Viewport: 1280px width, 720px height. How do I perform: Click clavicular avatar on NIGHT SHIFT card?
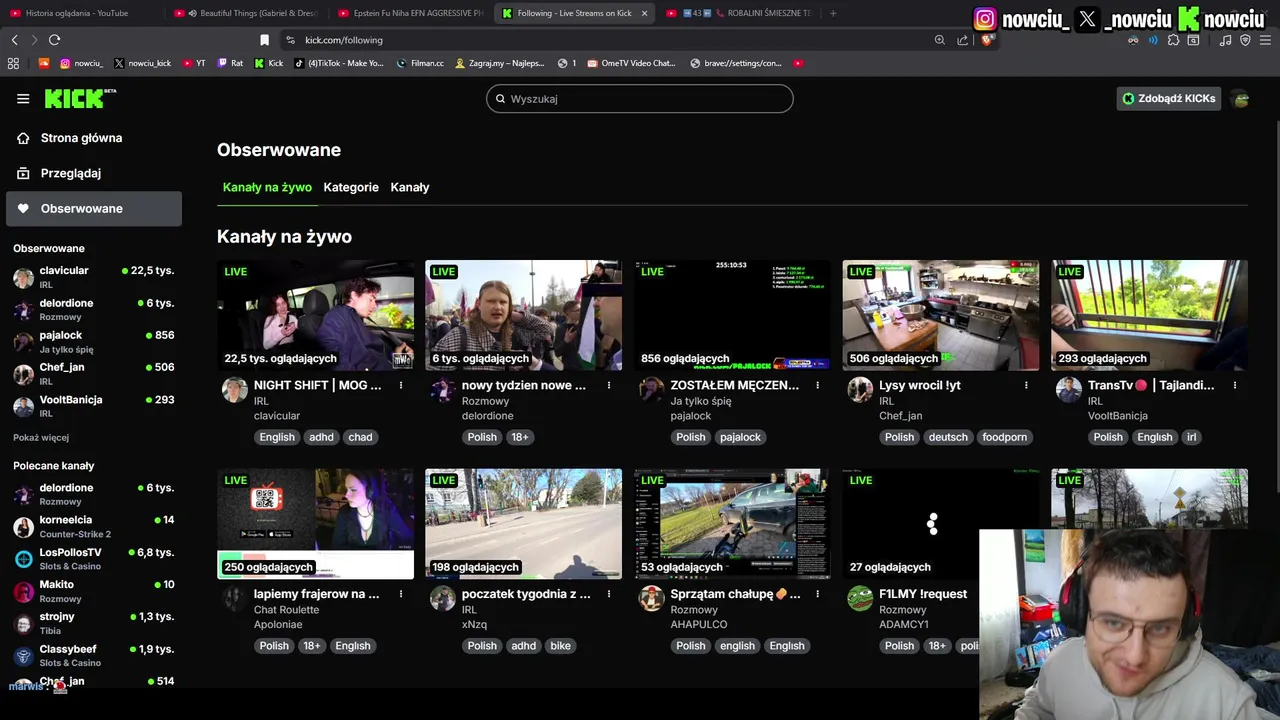pyautogui.click(x=234, y=390)
